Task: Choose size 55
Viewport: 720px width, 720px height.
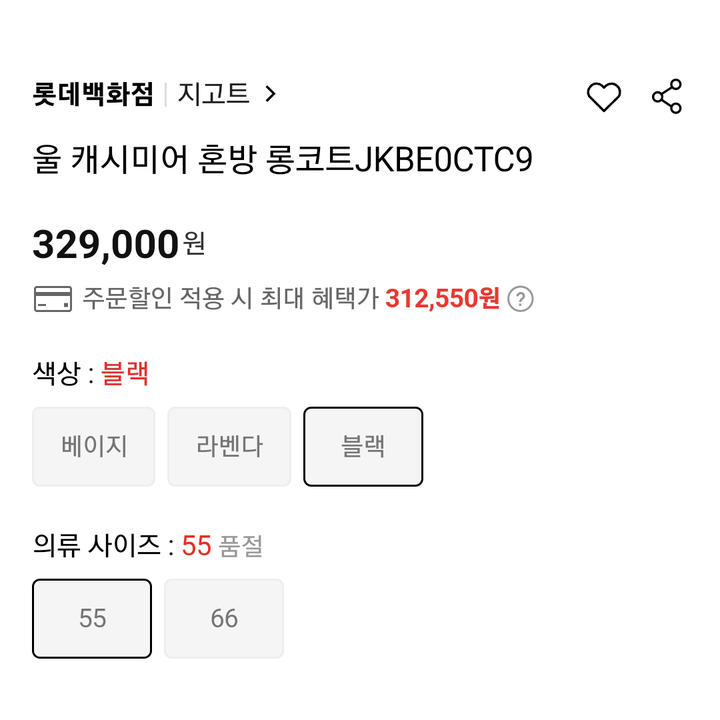Action: tap(92, 619)
